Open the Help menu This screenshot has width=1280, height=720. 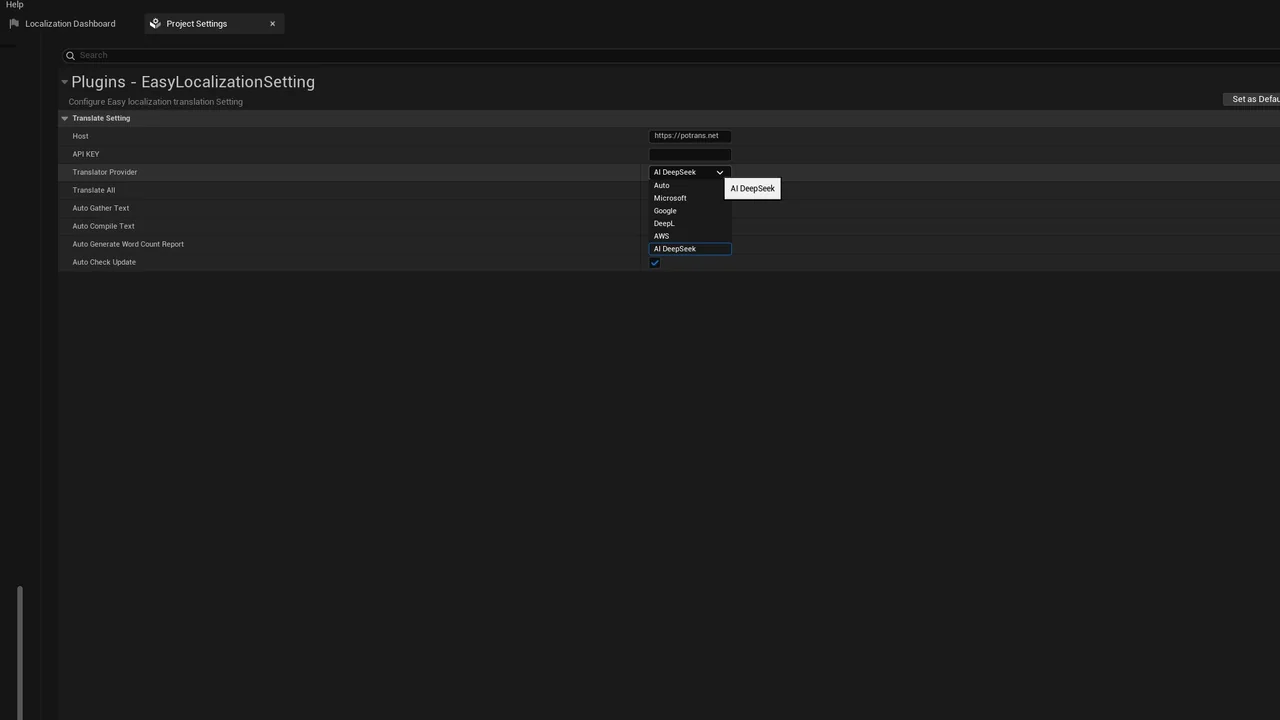tap(14, 5)
